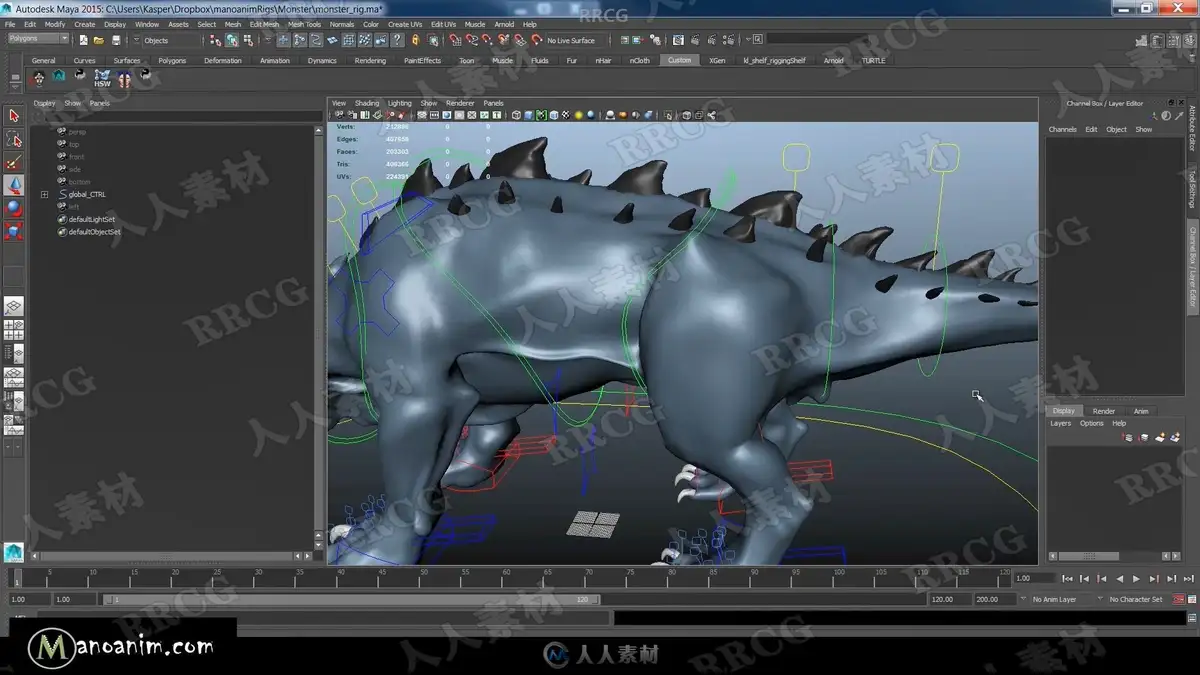Open scene using the folder icon
1200x675 pixels.
98,40
